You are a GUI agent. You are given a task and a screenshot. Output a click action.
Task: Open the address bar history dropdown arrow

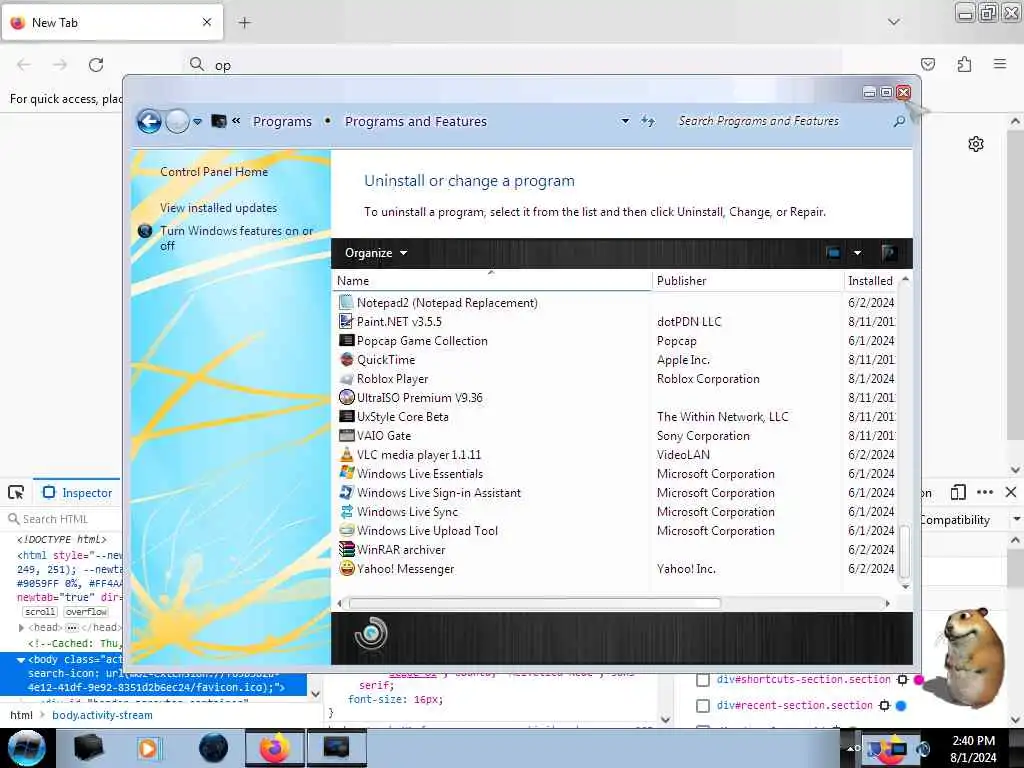[x=625, y=121]
